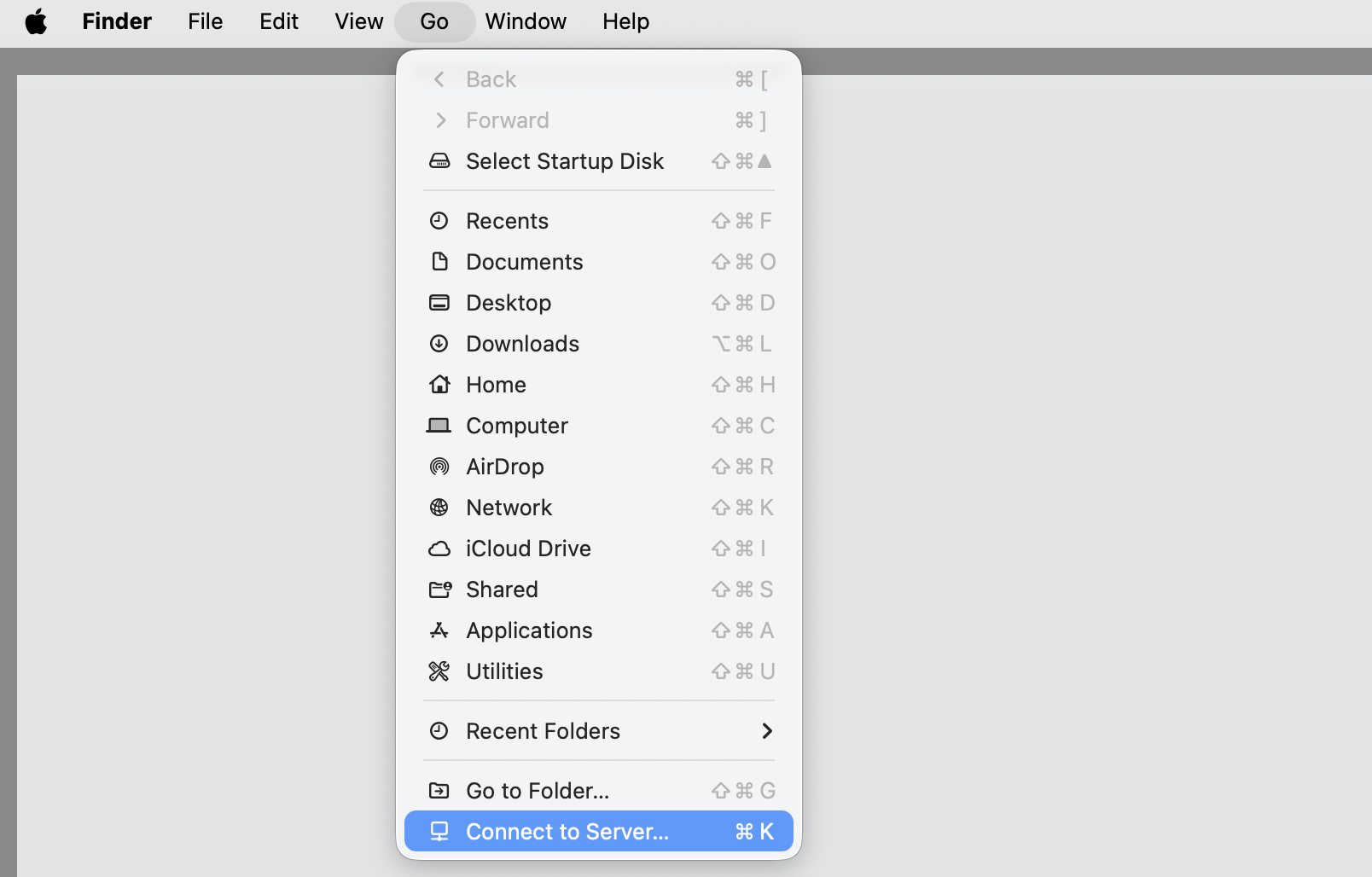Choose Select Startup Disk

pyautogui.click(x=599, y=160)
